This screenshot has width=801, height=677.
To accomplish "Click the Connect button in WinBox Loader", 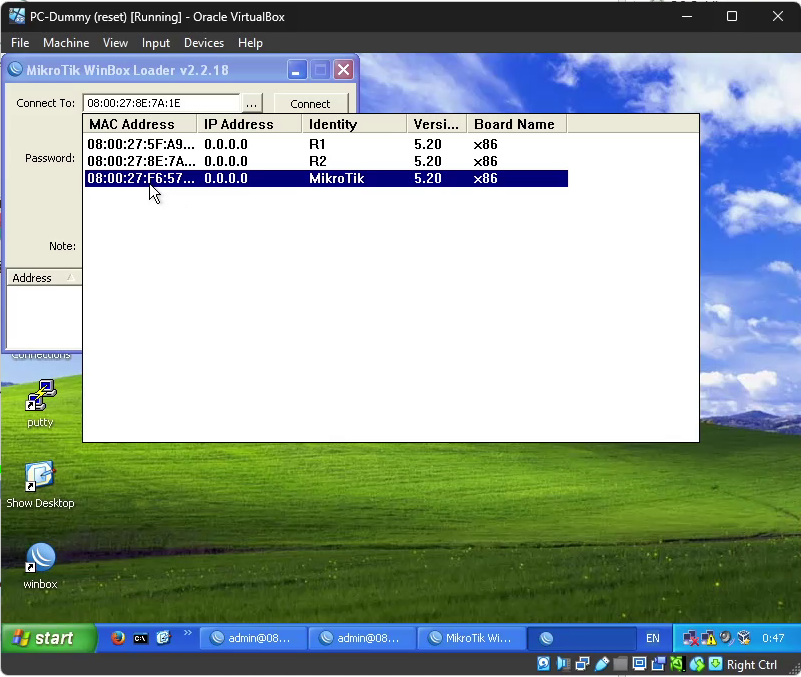I will tap(311, 104).
